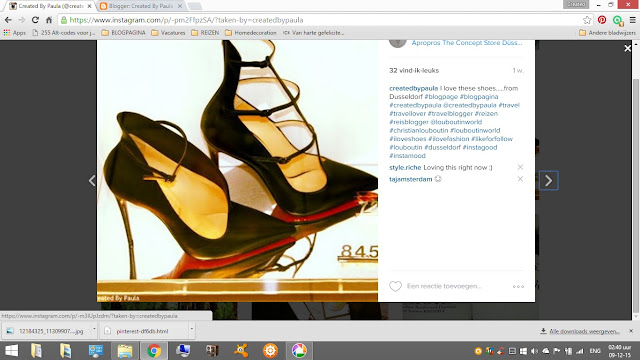Launch Google Chrome from the taskbar
The image size is (640, 360).
154,351
